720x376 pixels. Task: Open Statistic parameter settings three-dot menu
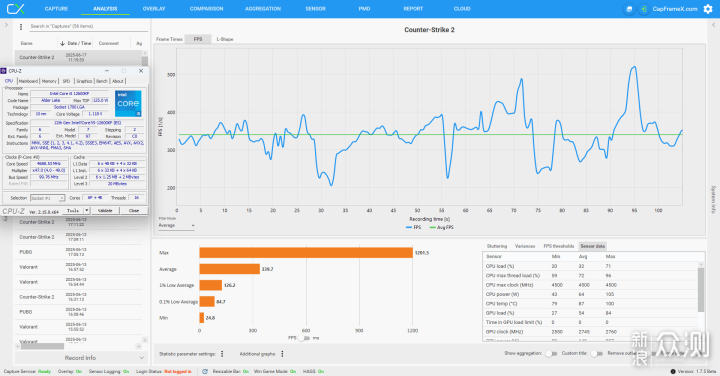coord(222,354)
